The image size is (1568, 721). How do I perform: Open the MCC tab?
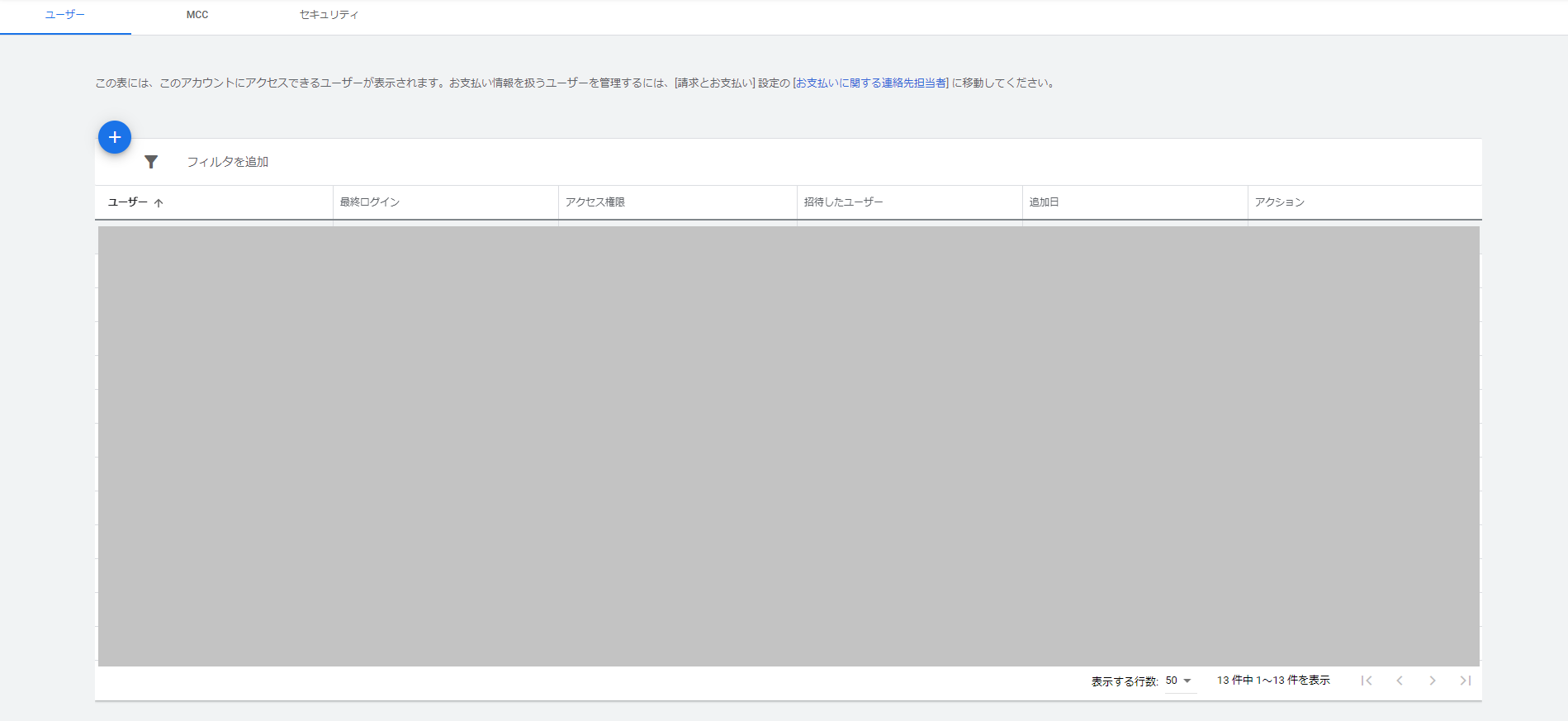coord(197,15)
